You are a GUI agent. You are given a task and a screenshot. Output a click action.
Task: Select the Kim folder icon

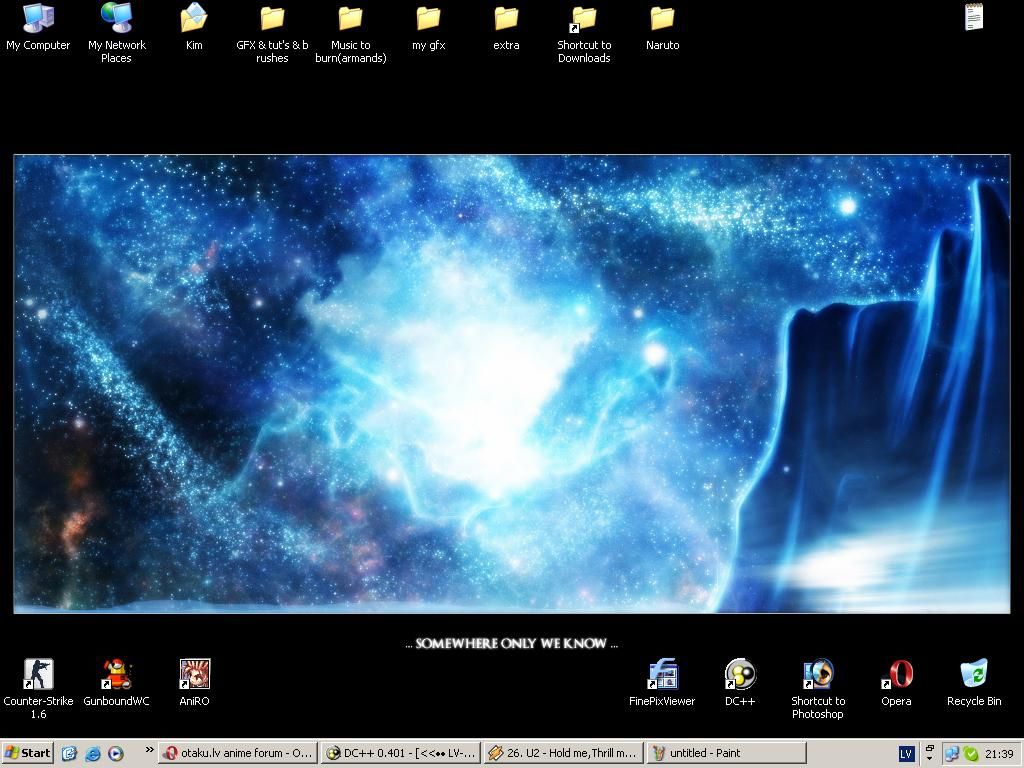coord(194,27)
